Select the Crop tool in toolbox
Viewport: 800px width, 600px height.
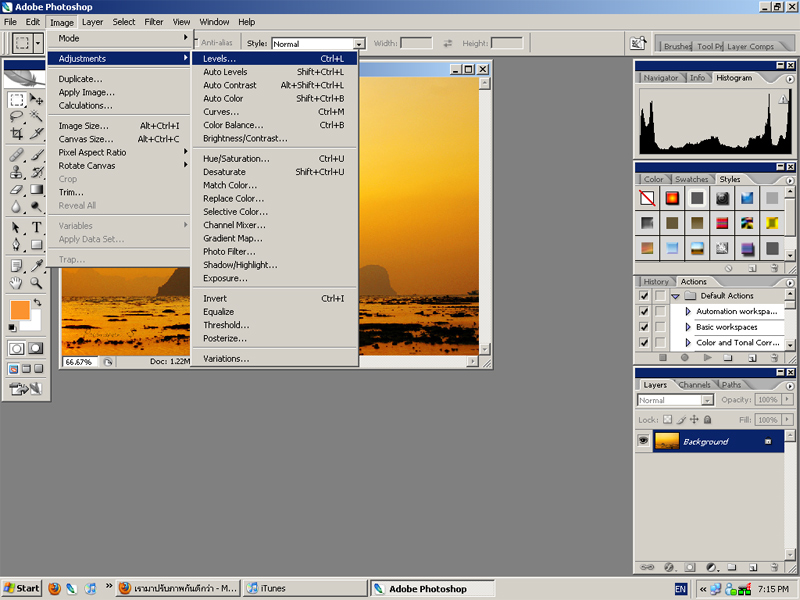[17, 133]
